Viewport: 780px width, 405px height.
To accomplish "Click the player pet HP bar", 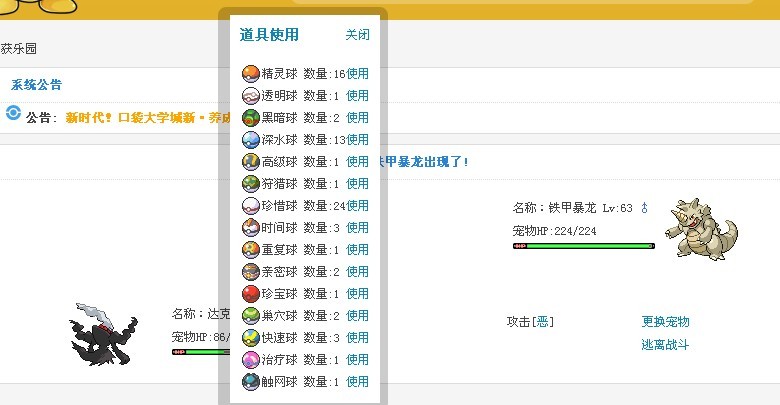I will click(201, 352).
